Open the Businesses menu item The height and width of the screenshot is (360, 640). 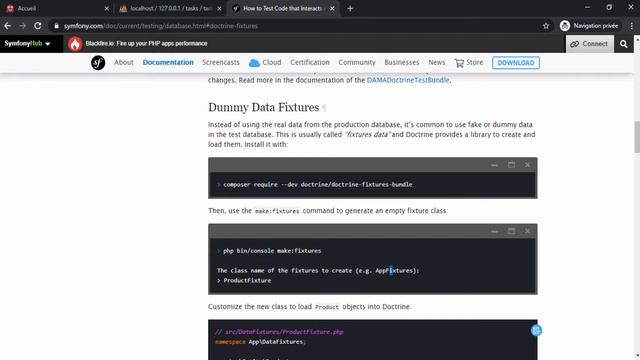coord(402,62)
